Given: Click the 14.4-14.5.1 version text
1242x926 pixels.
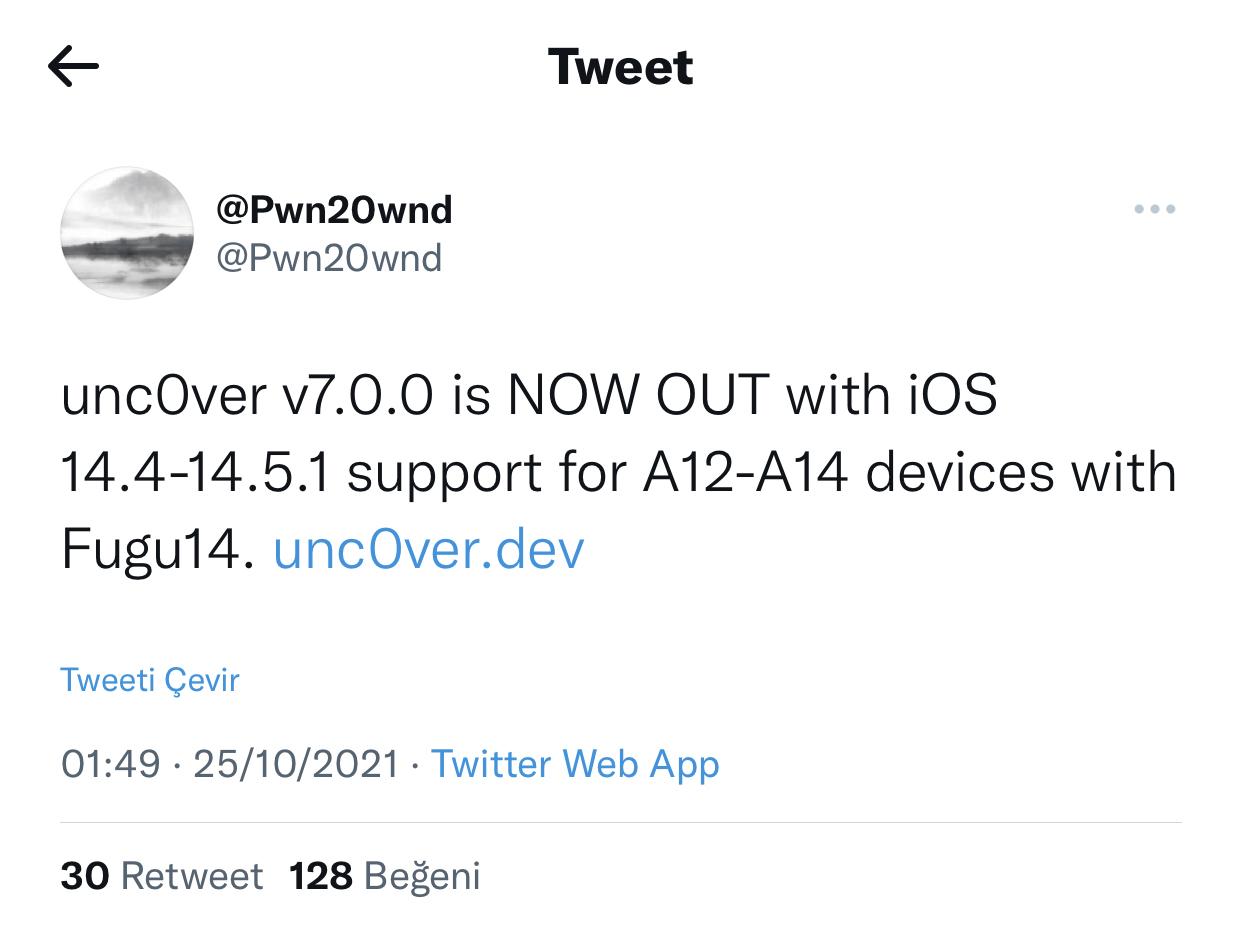Looking at the screenshot, I should (x=195, y=473).
